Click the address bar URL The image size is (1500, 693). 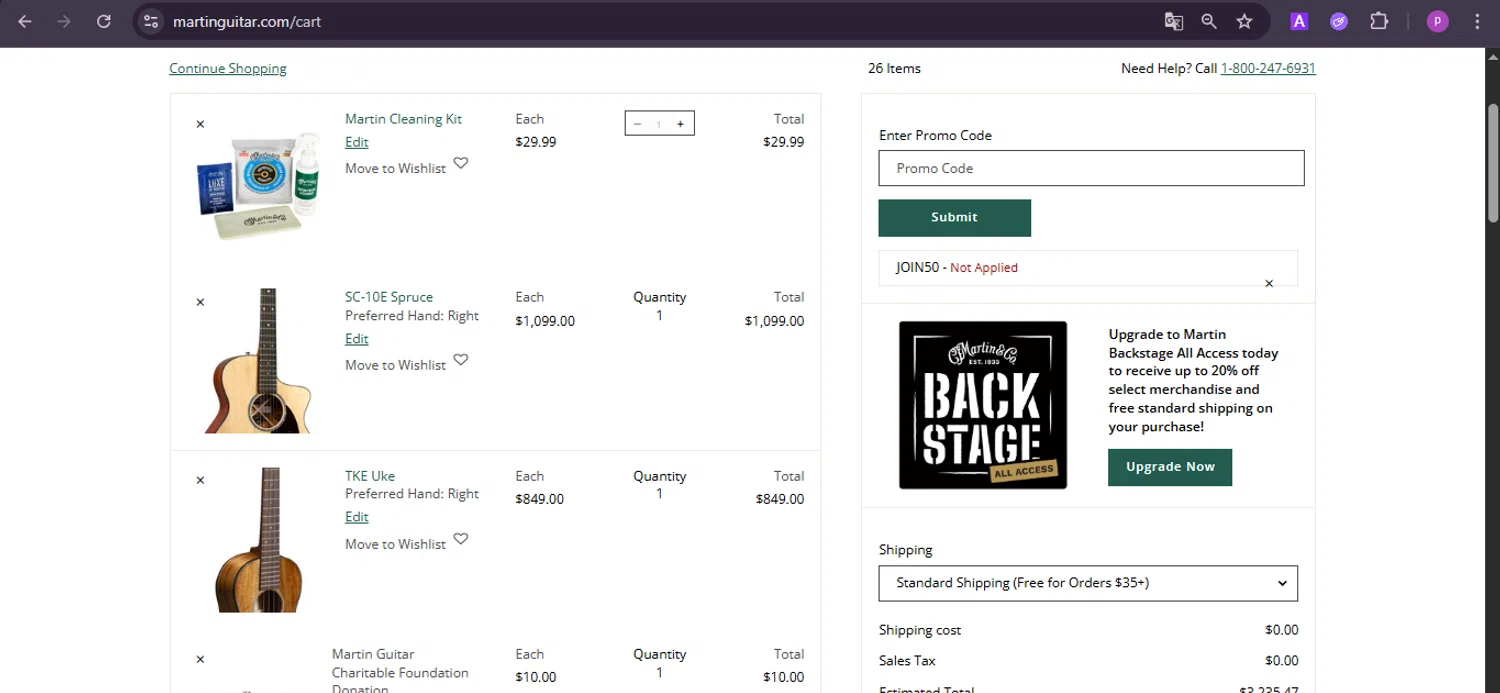point(246,21)
